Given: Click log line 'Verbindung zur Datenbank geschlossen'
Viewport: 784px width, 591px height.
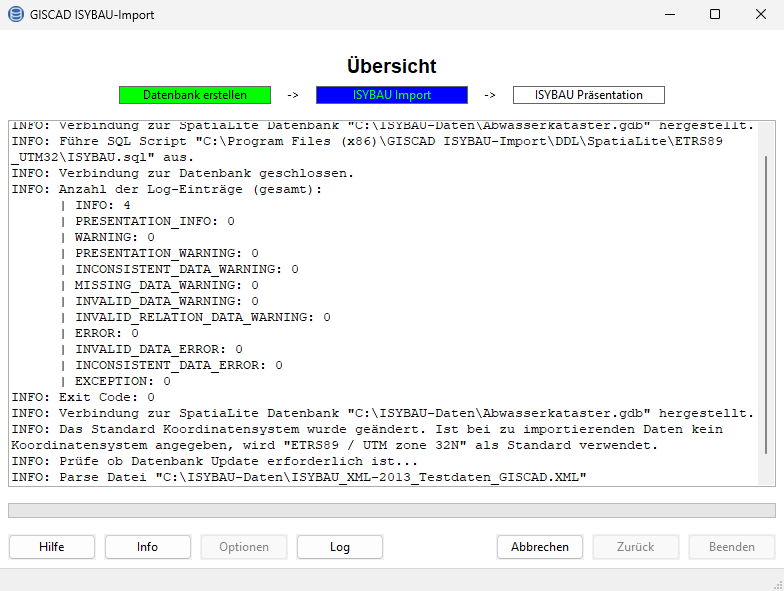Looking at the screenshot, I should [x=182, y=173].
